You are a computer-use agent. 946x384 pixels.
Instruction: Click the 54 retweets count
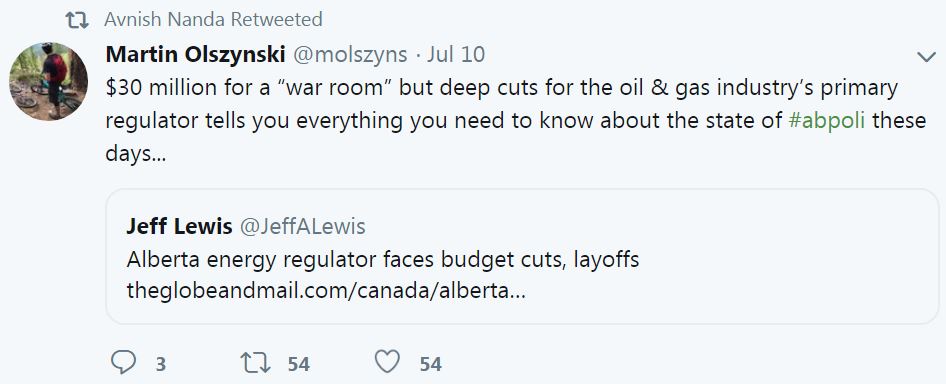point(299,365)
